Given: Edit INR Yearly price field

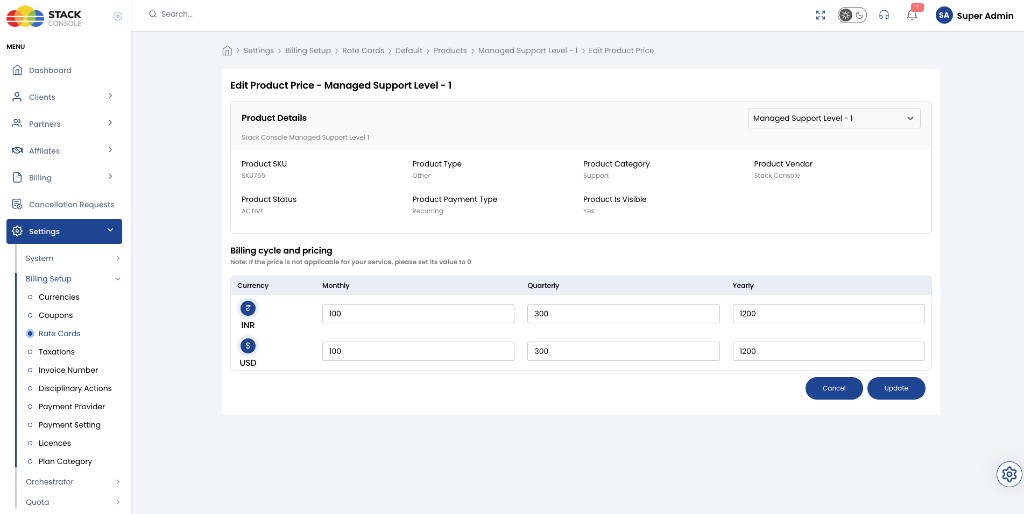Looking at the screenshot, I should click(x=829, y=314).
